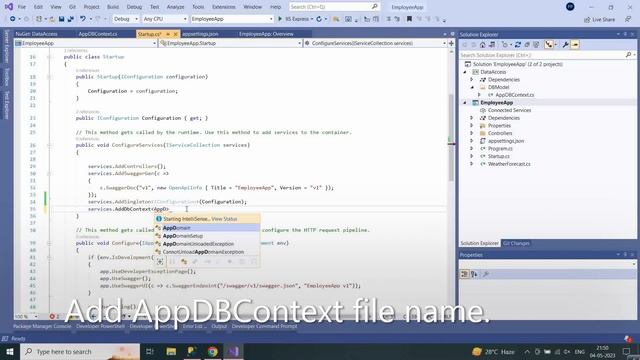Image resolution: width=640 pixels, height=360 pixels.
Task: Click the split editor plus icon
Action: click(451, 43)
